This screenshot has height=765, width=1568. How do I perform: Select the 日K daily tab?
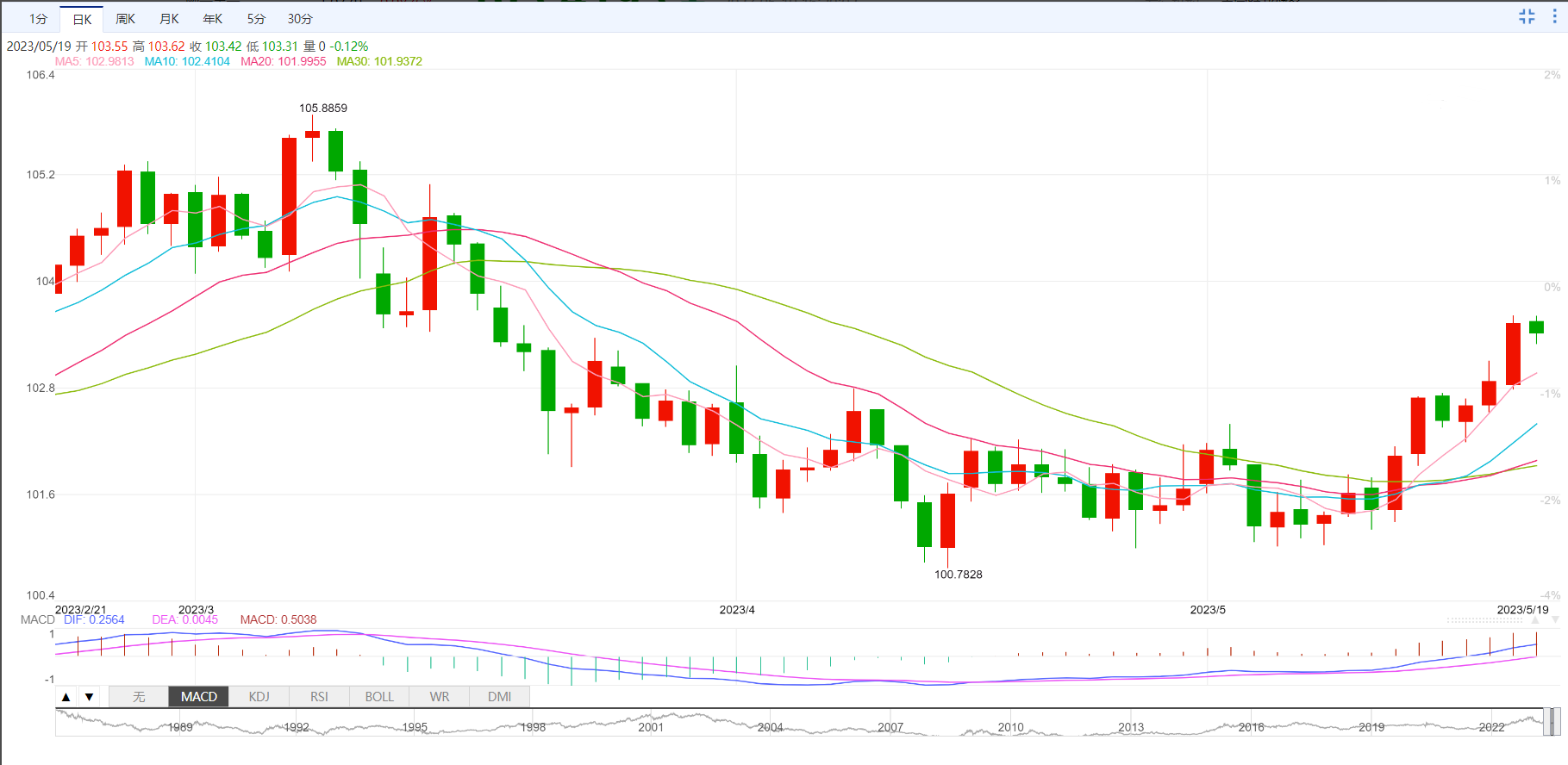(82, 19)
